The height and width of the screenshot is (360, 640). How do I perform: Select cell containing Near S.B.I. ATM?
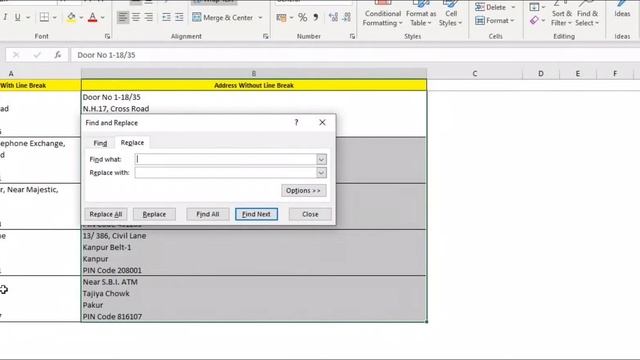pyautogui.click(x=254, y=299)
